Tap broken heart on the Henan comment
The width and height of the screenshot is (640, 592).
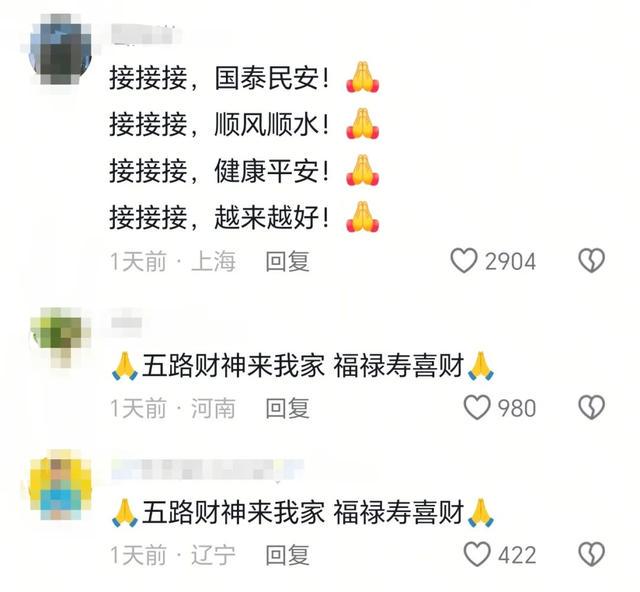[591, 407]
